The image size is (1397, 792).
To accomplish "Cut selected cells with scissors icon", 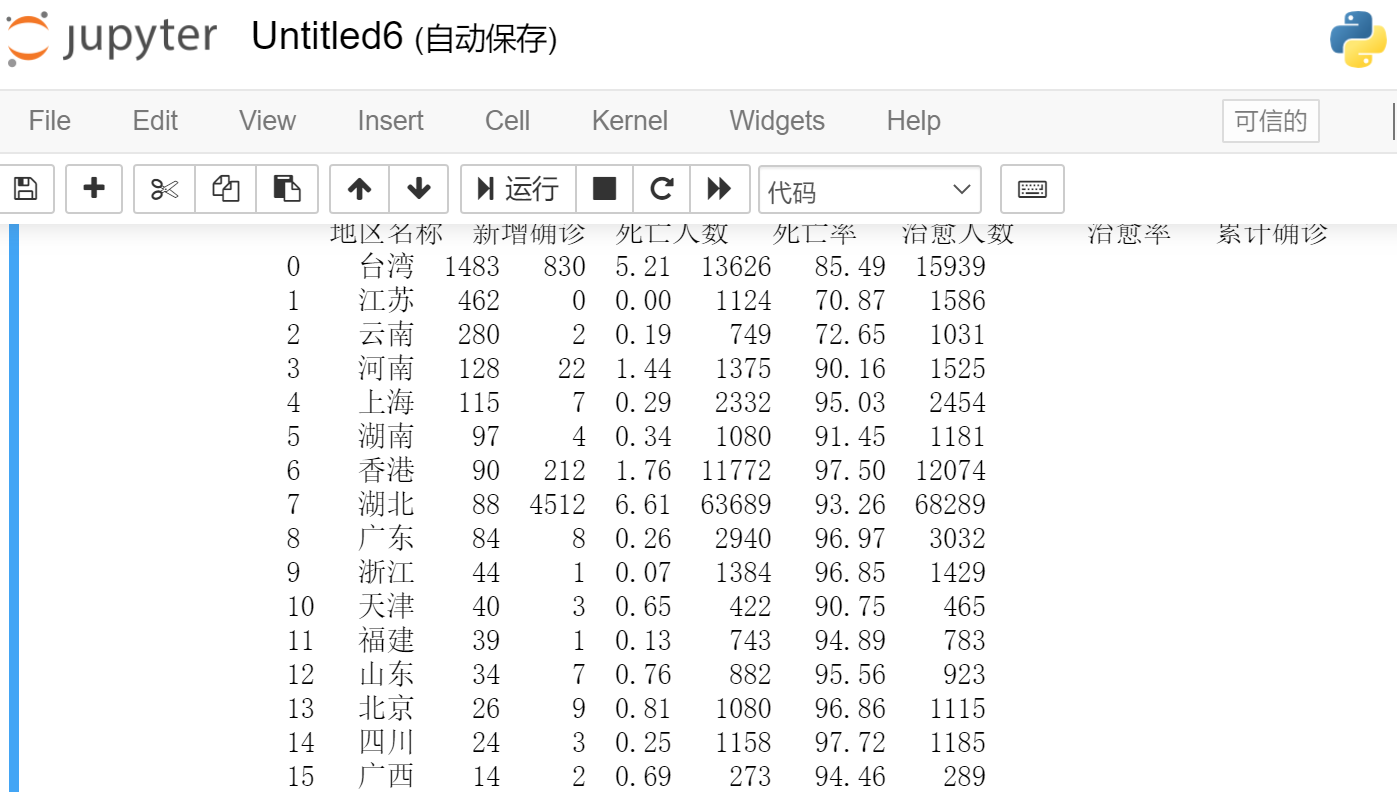I will [x=164, y=189].
